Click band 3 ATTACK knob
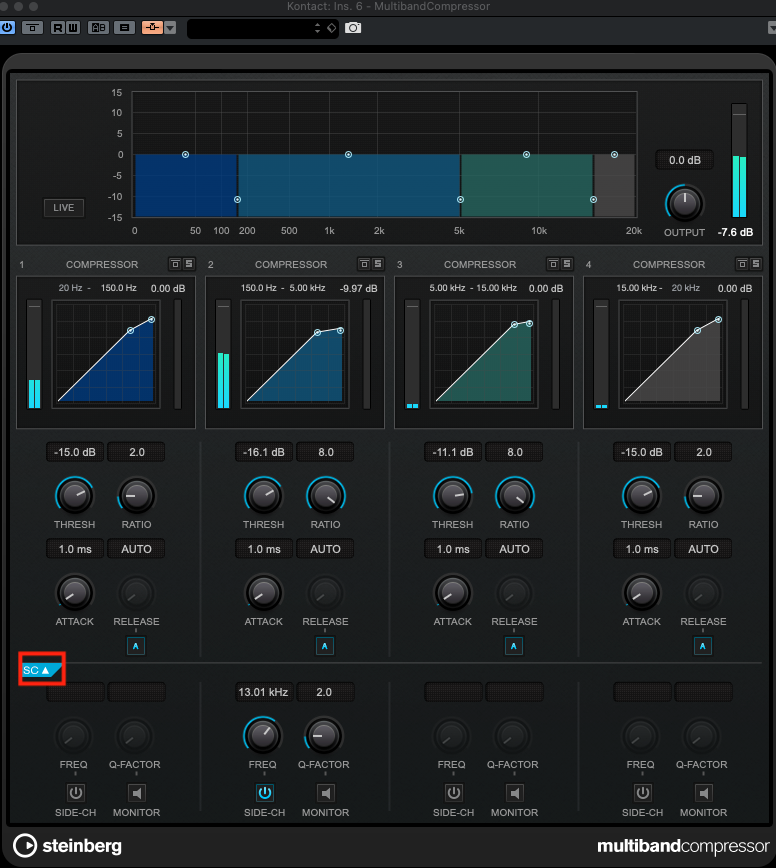The height and width of the screenshot is (868, 776). pos(453,593)
